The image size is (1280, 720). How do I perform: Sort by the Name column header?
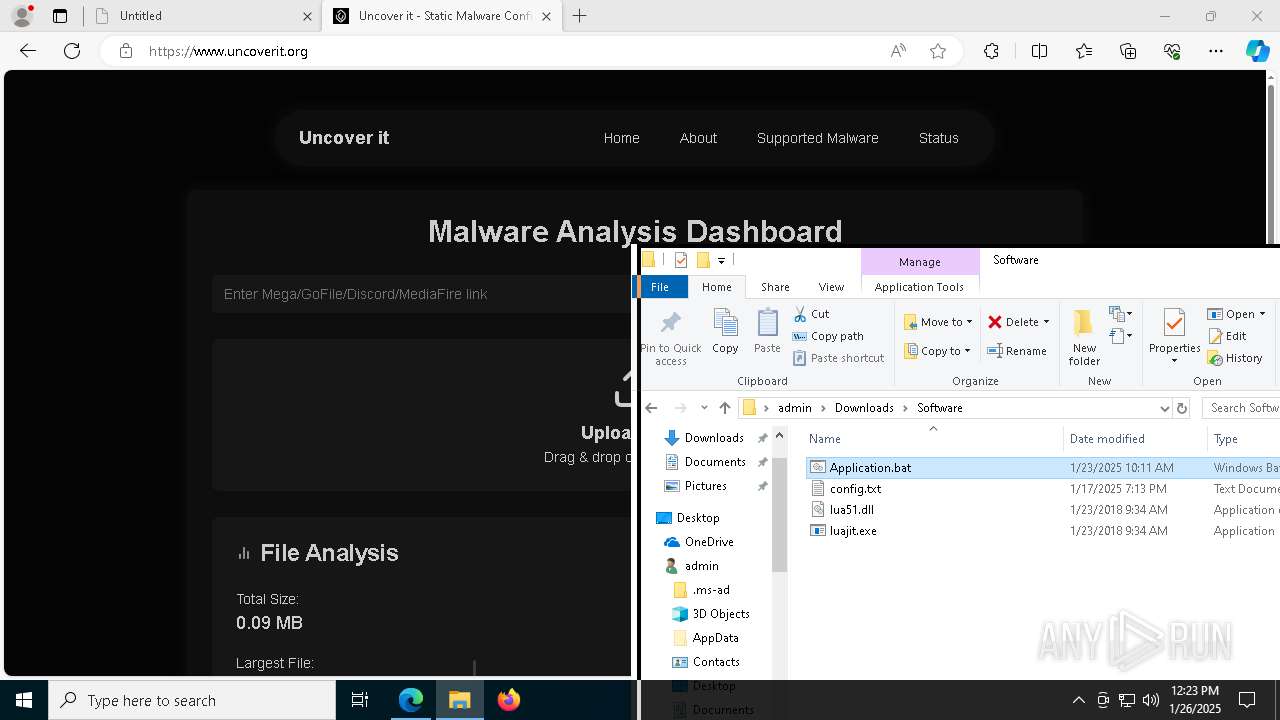coord(825,439)
